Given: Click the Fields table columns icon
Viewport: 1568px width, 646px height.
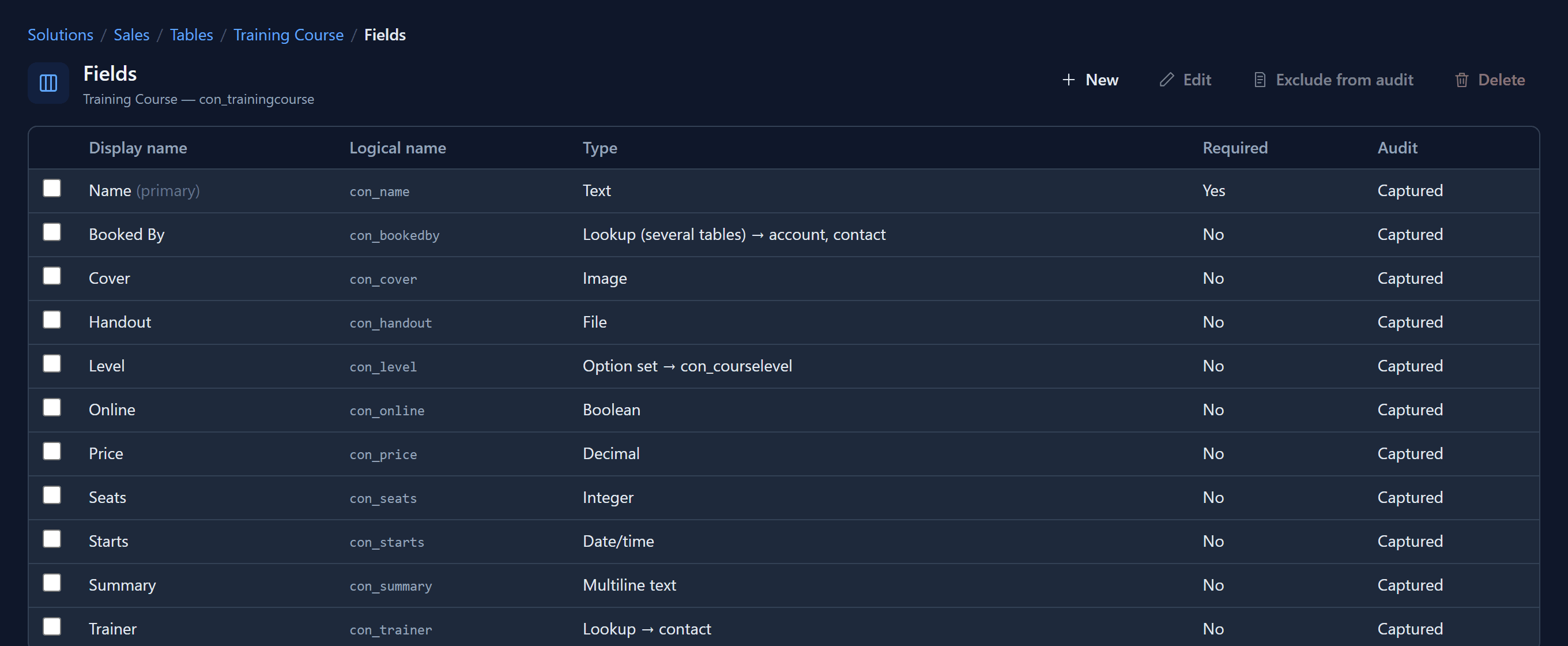Looking at the screenshot, I should (x=48, y=83).
